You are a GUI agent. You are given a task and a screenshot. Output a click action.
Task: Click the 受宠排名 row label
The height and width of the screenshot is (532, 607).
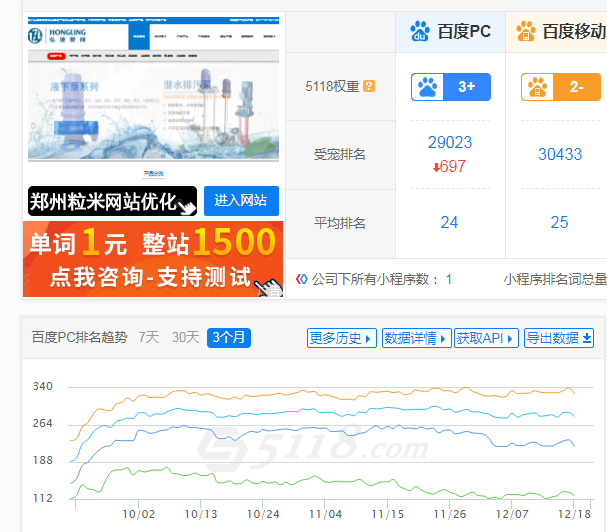340,154
